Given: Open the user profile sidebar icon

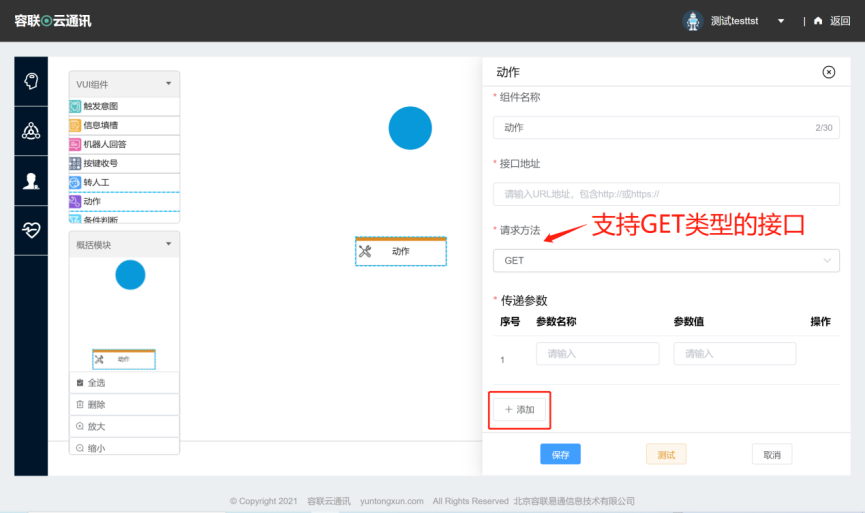Looking at the screenshot, I should click(31, 180).
